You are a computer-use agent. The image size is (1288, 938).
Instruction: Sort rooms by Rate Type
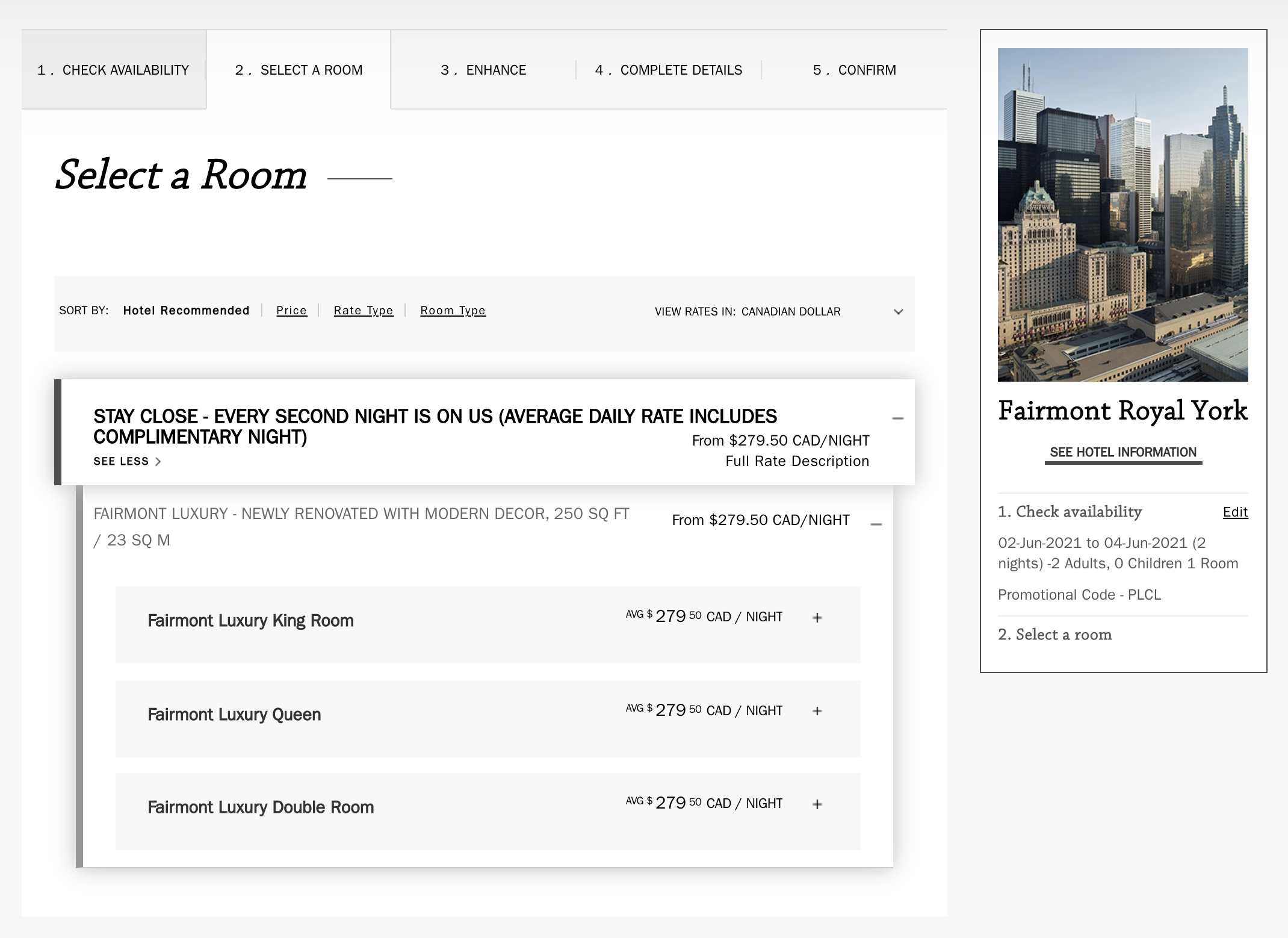tap(363, 311)
